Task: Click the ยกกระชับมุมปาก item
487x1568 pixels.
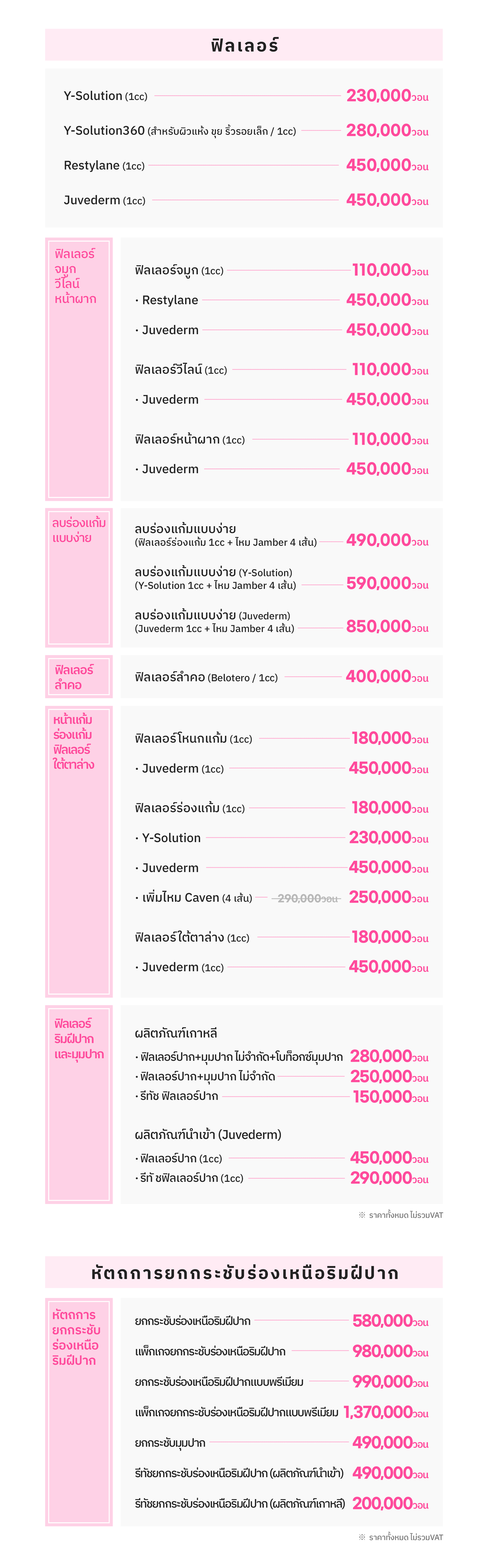Action: [x=170, y=1443]
